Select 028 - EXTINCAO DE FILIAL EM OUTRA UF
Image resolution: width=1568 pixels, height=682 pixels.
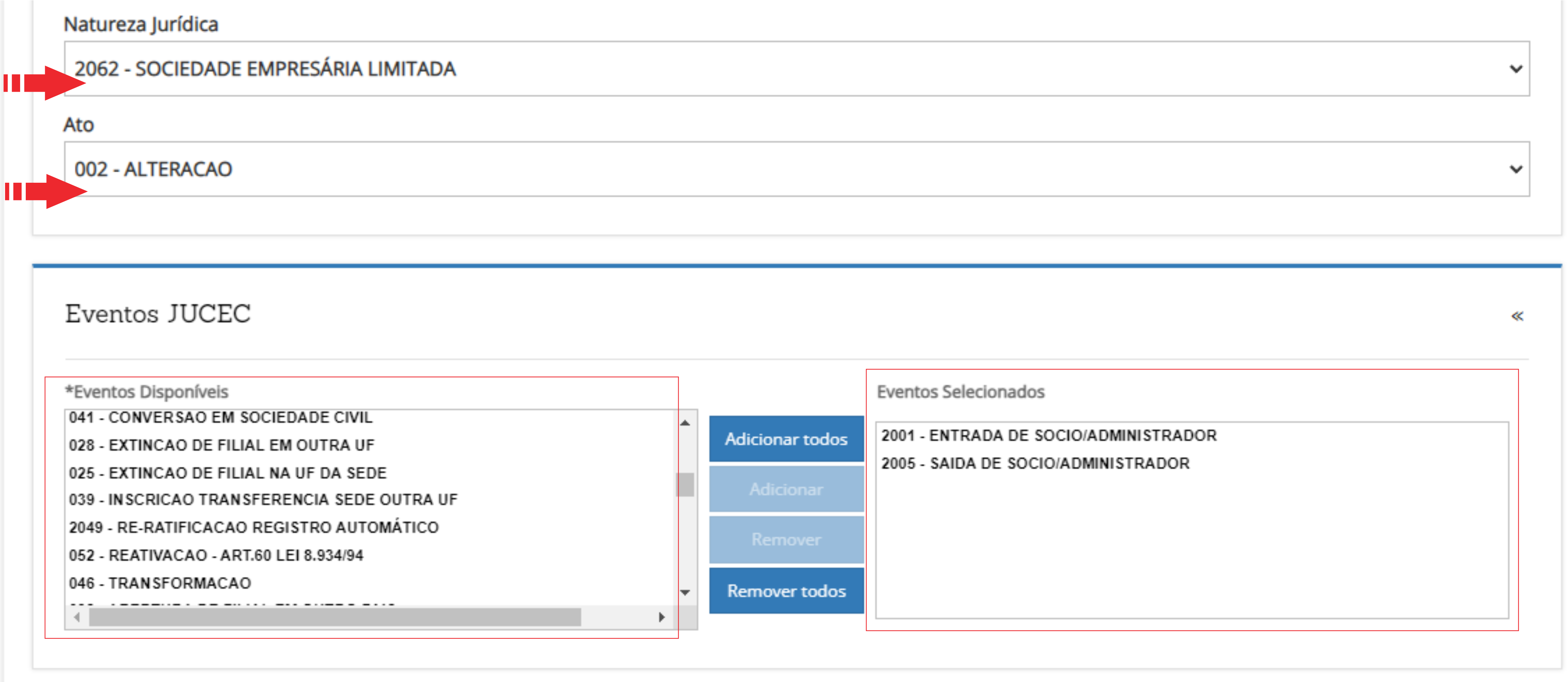(x=221, y=446)
